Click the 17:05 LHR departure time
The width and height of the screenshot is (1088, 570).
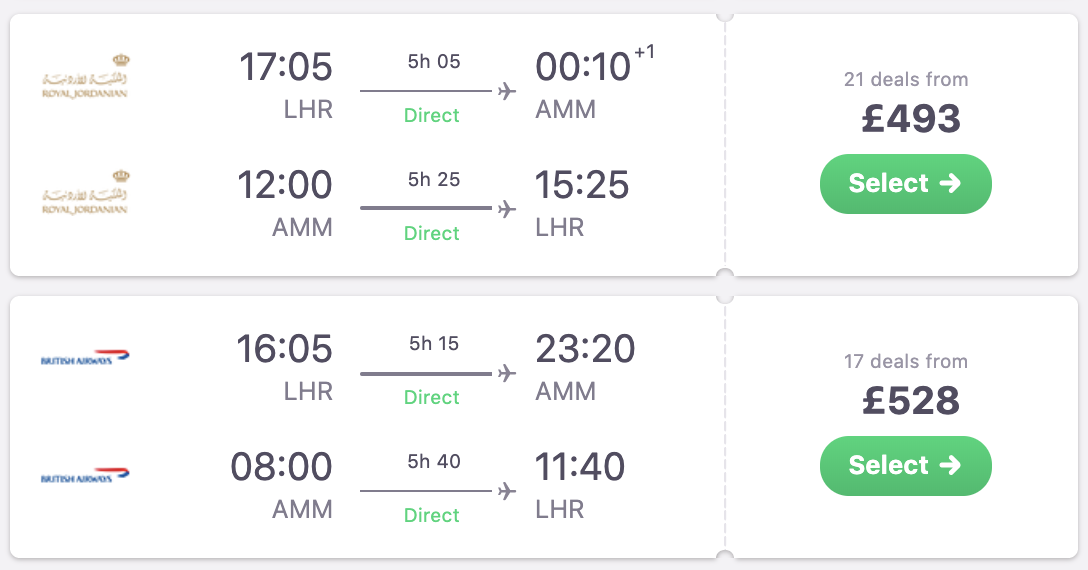[285, 68]
